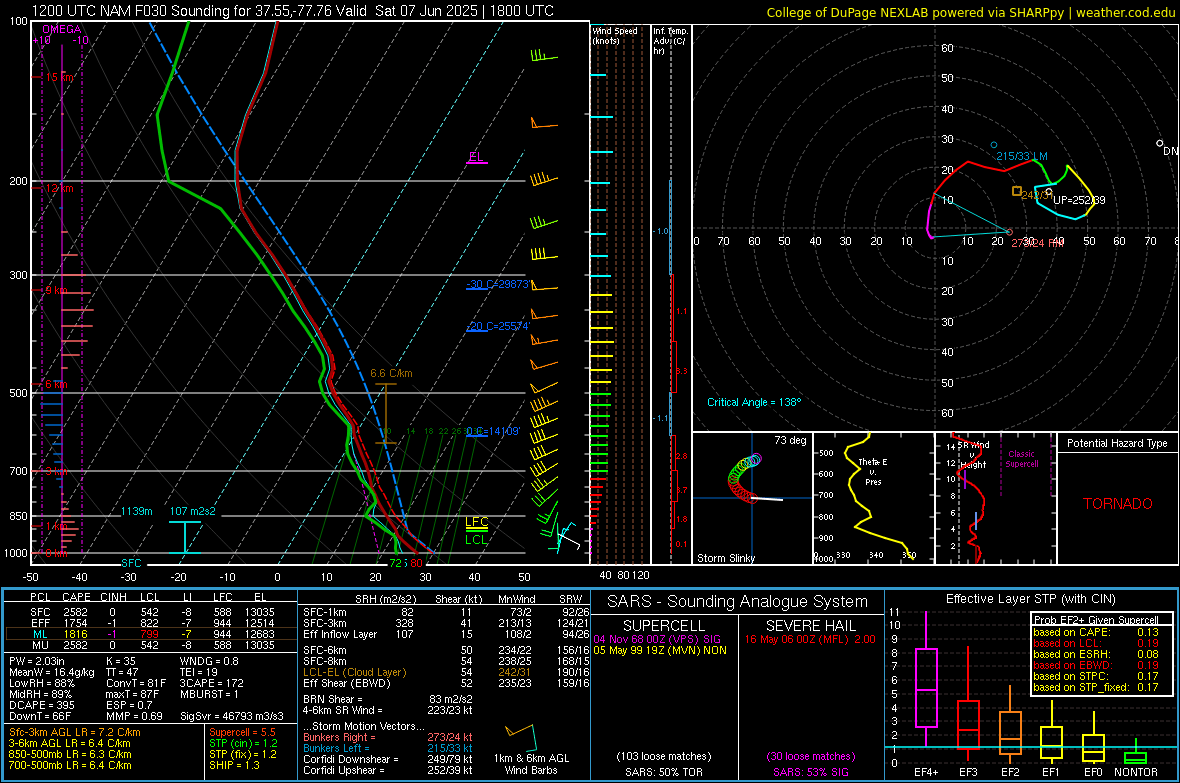Click the Inf. Temp. Adv. header
The image size is (1180, 783).
tap(670, 41)
